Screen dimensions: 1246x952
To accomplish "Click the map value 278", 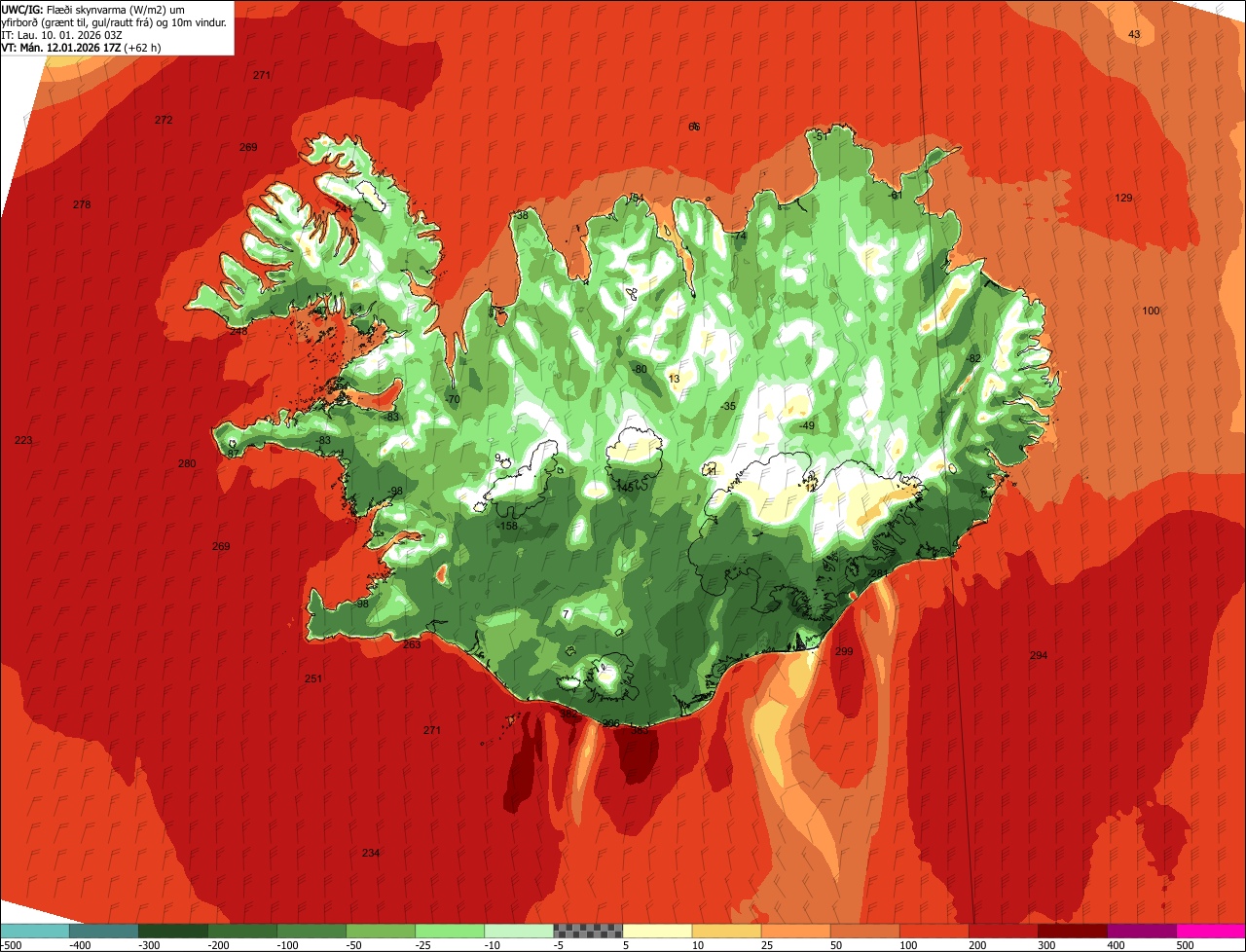I will pos(82,204).
